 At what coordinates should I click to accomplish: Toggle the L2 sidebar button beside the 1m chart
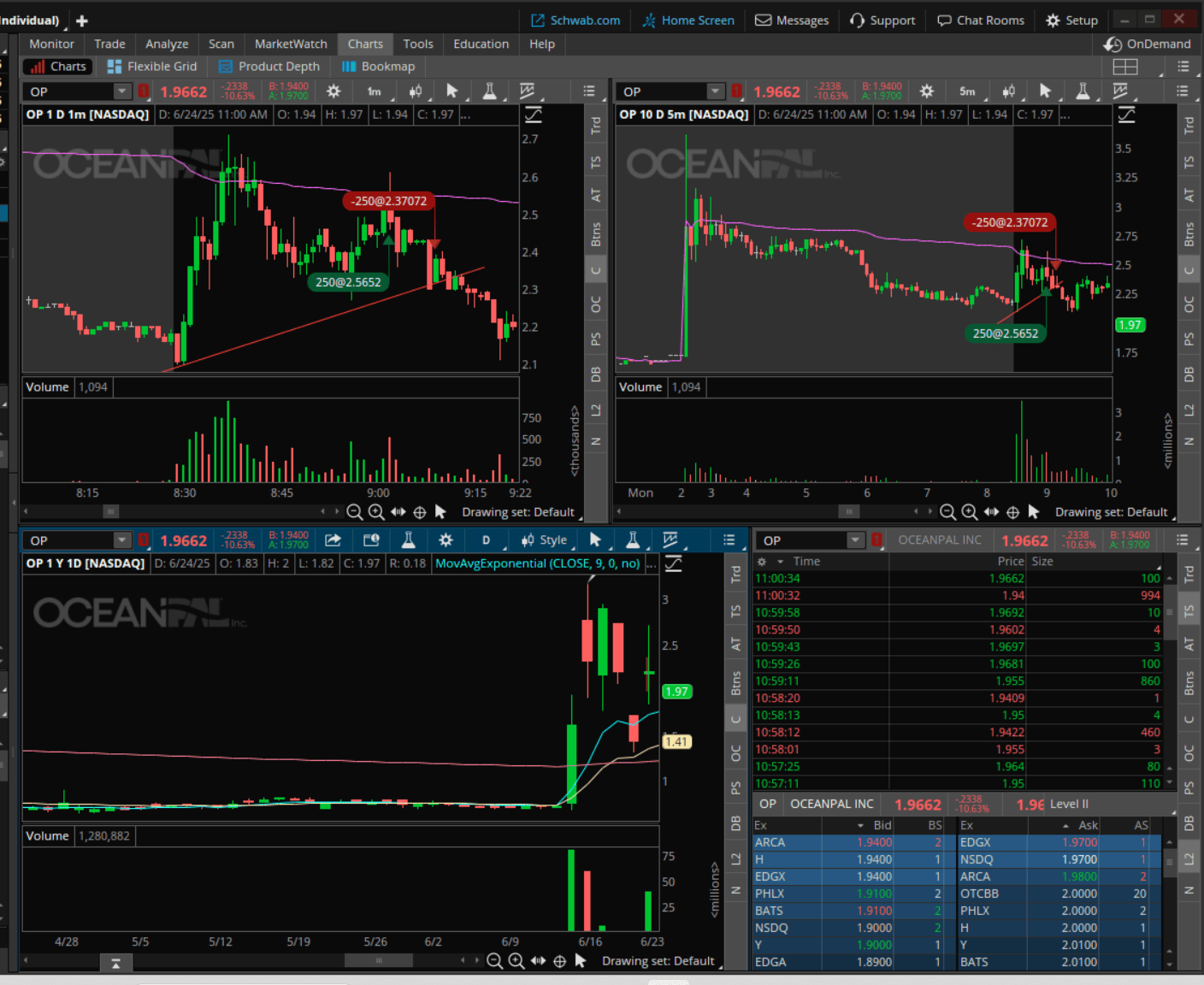tap(595, 410)
